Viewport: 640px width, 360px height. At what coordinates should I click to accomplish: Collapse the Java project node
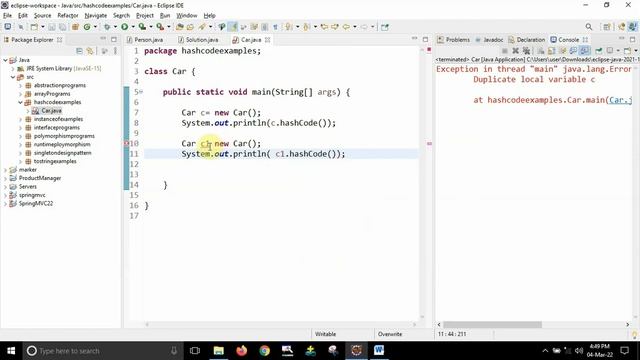pyautogui.click(x=6, y=60)
